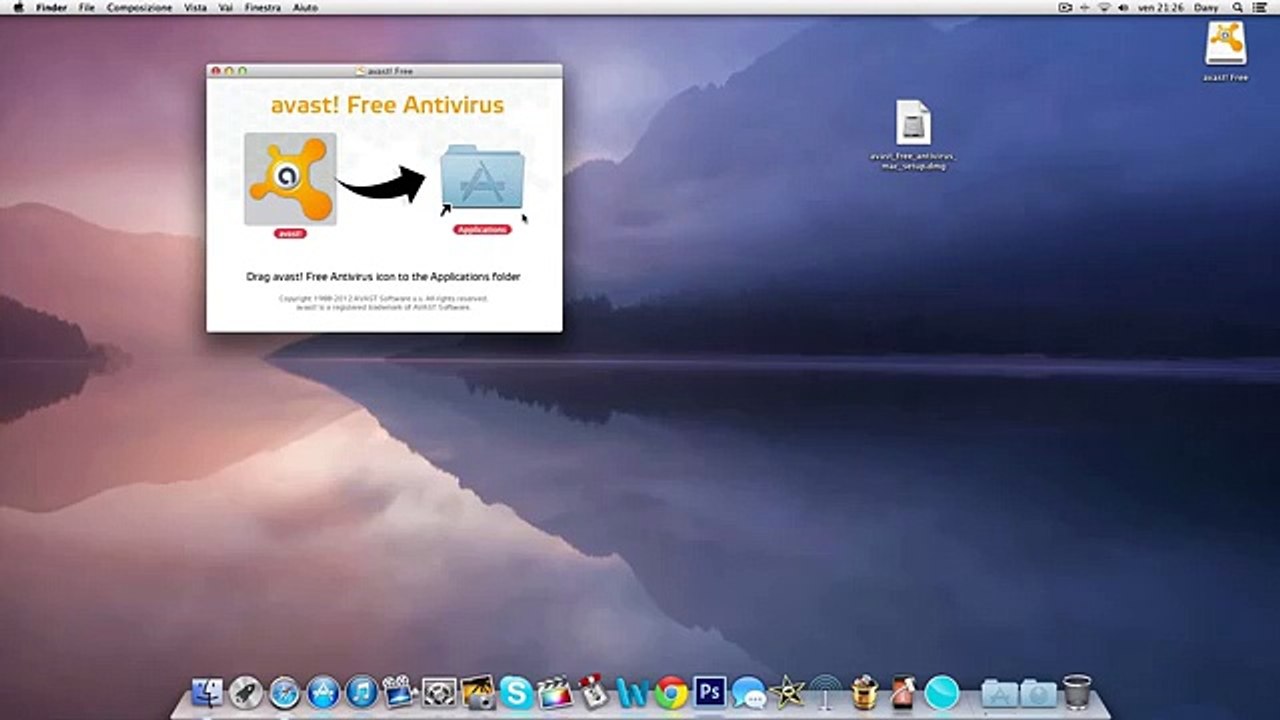The height and width of the screenshot is (720, 1280).
Task: Open the Downloads stack in the dock
Action: click(1038, 692)
